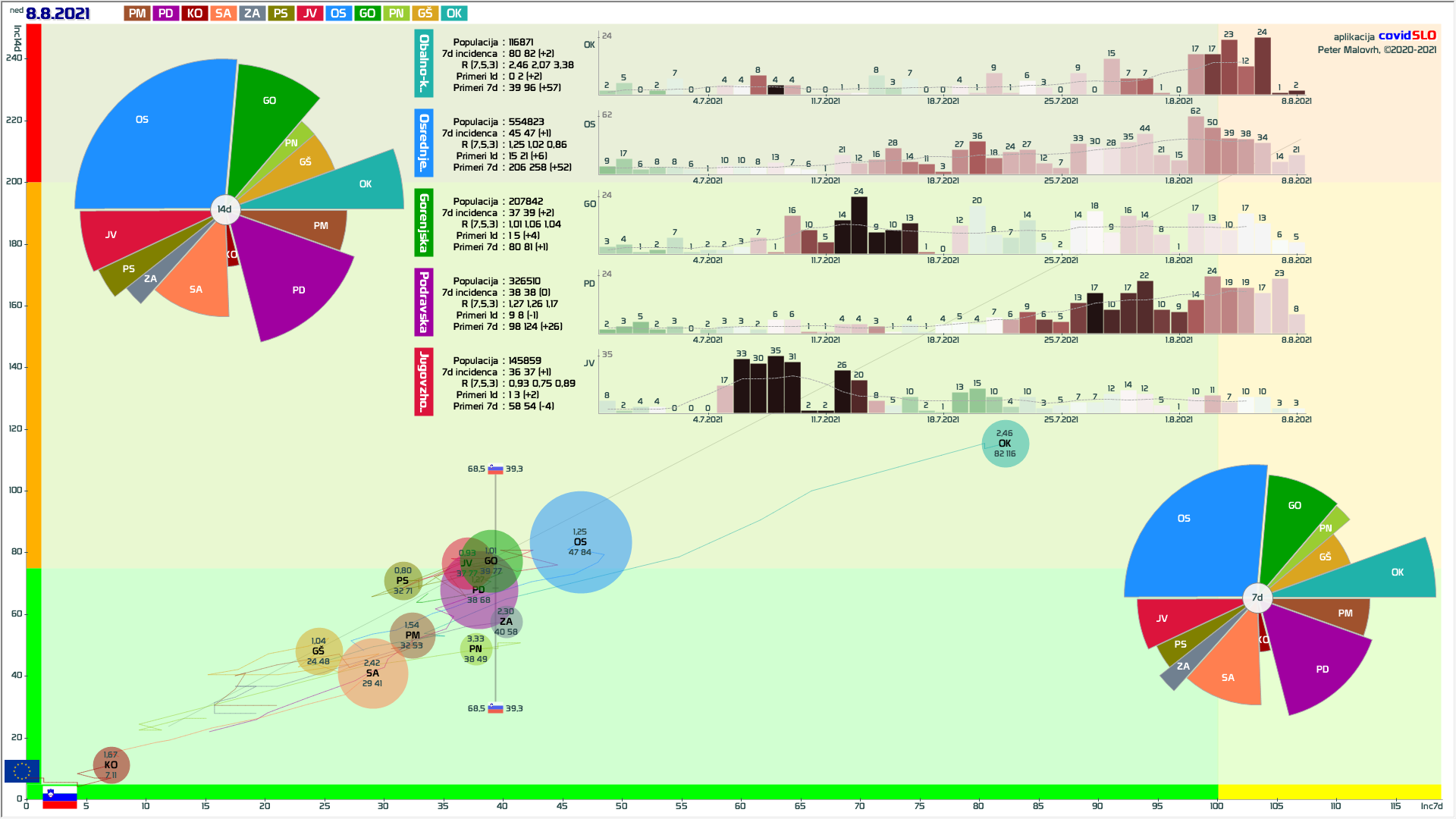Screen dimensions: 1456x819
Task: Click the 8.8.2021 date heading
Action: [x=58, y=14]
